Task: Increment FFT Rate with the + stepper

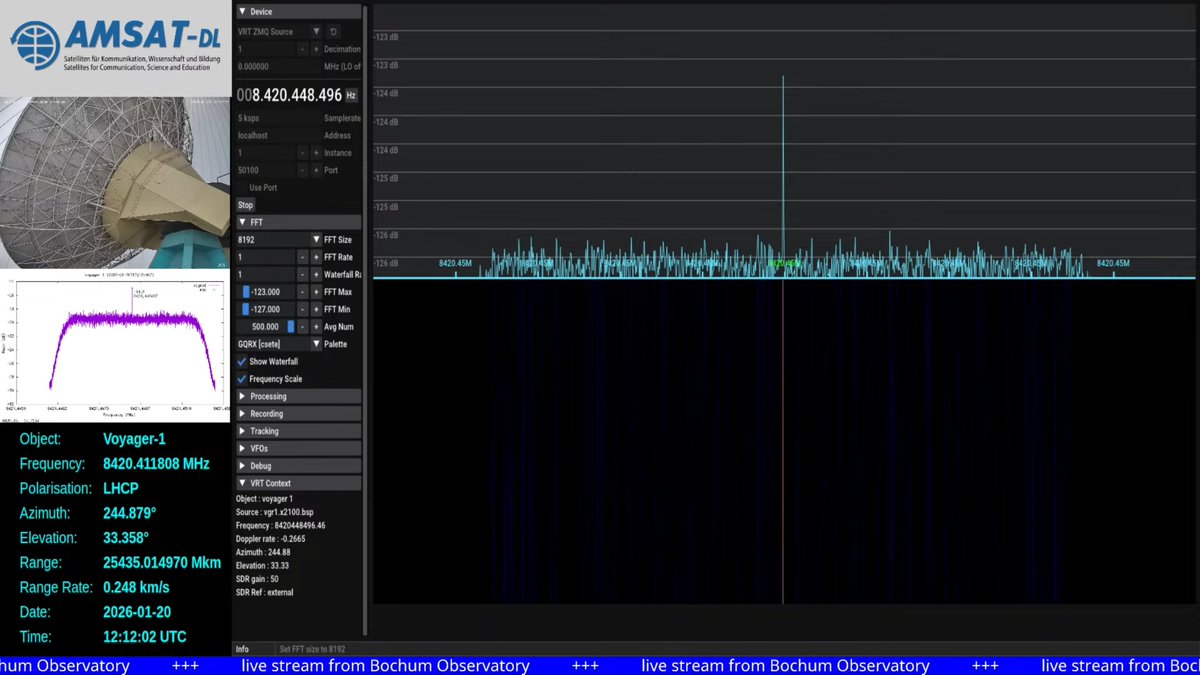Action: pyautogui.click(x=315, y=257)
